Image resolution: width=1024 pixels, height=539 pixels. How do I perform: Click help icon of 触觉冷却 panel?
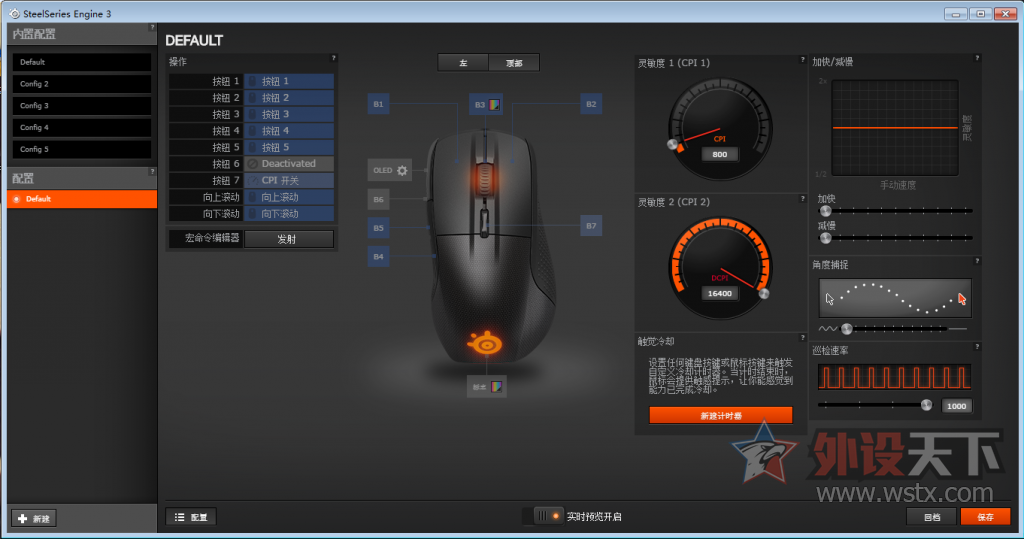click(803, 338)
